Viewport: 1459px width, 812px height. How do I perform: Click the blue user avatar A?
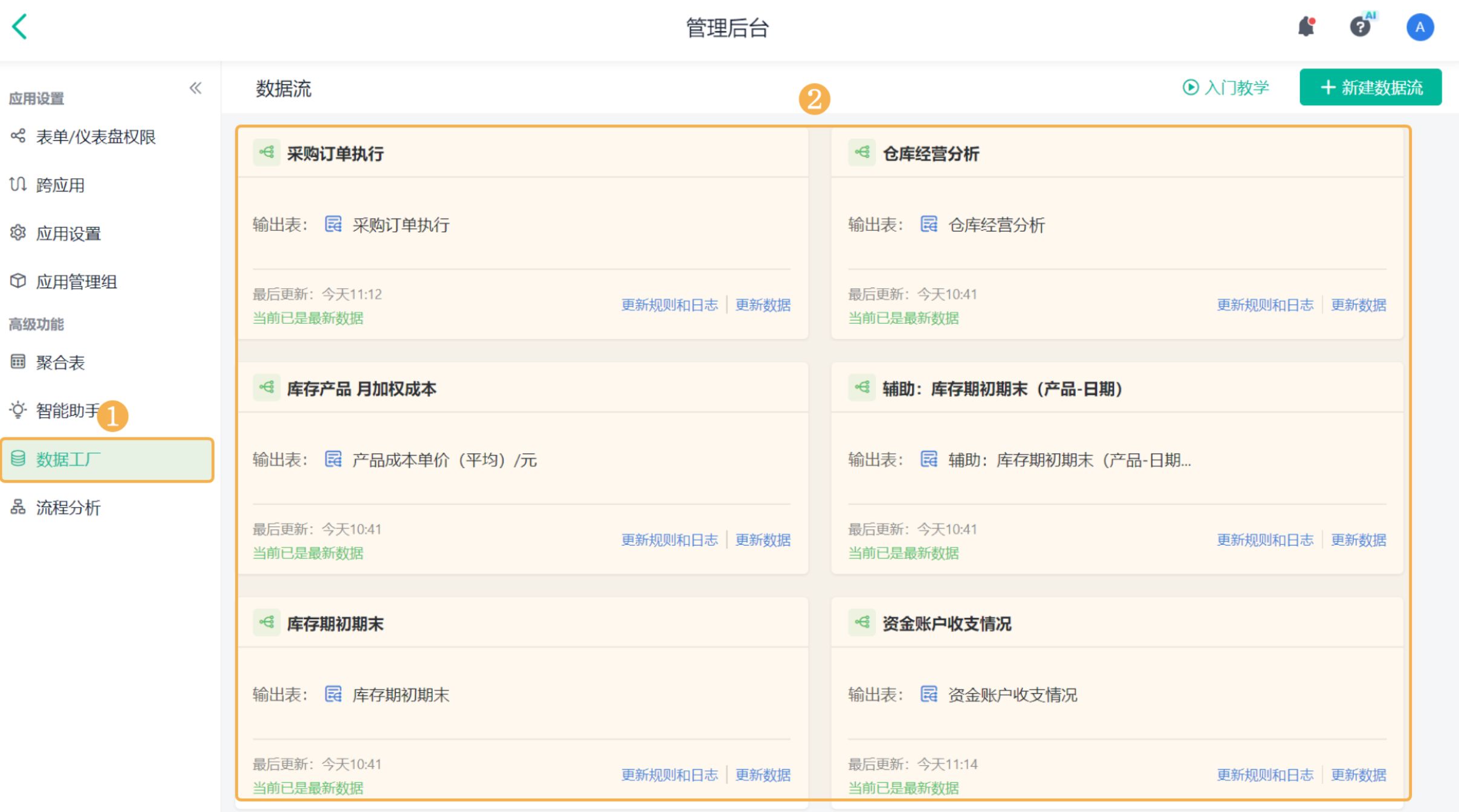pyautogui.click(x=1420, y=27)
